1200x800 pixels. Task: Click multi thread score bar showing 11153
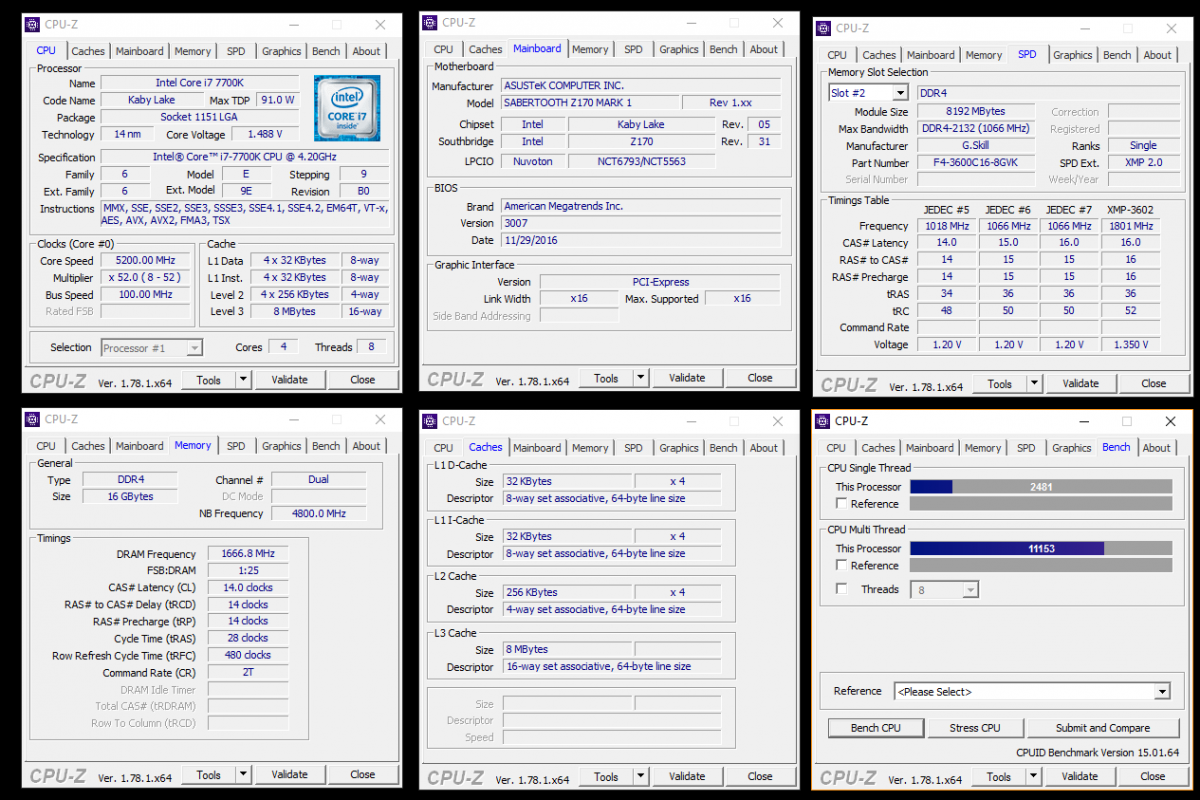point(1041,549)
